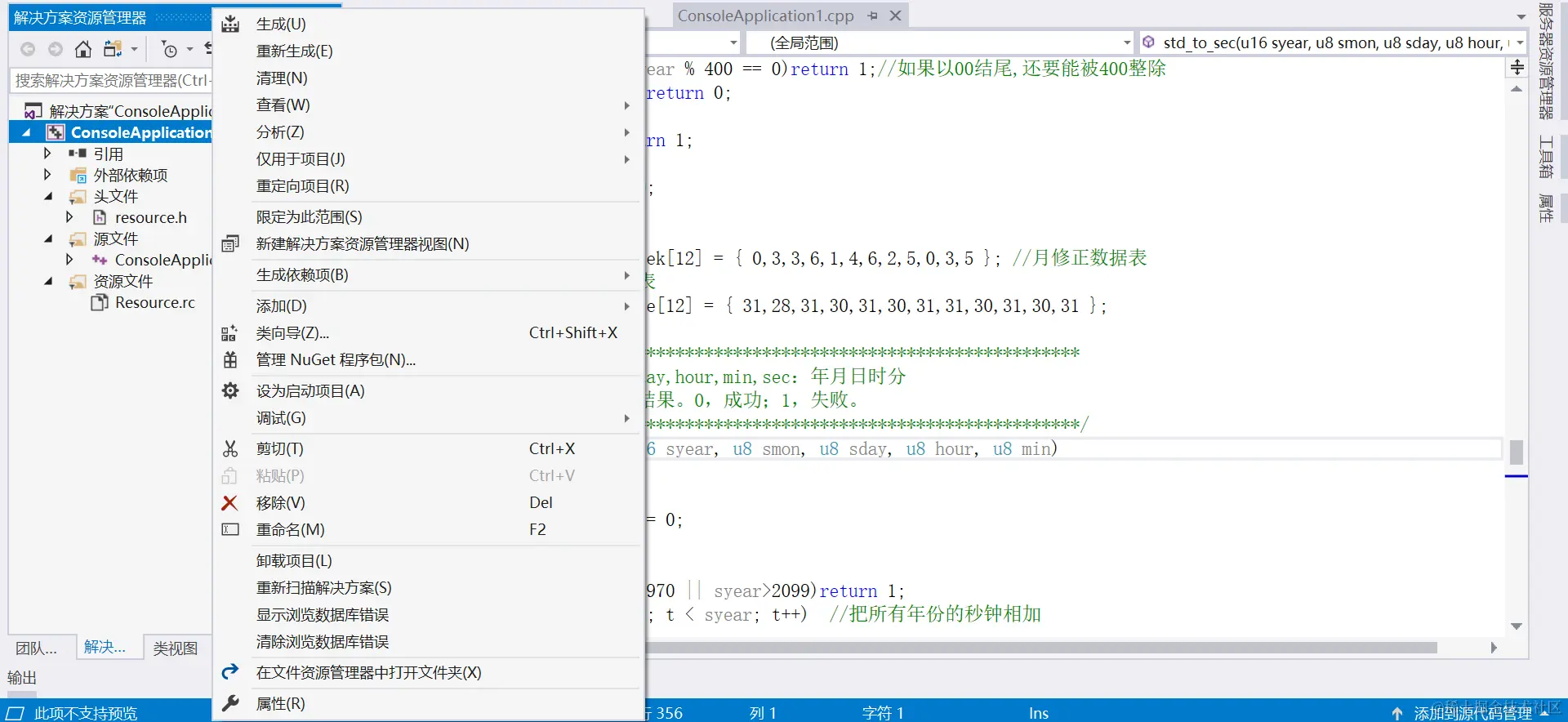
Task: Expand the resource.h node
Action: pos(69,217)
